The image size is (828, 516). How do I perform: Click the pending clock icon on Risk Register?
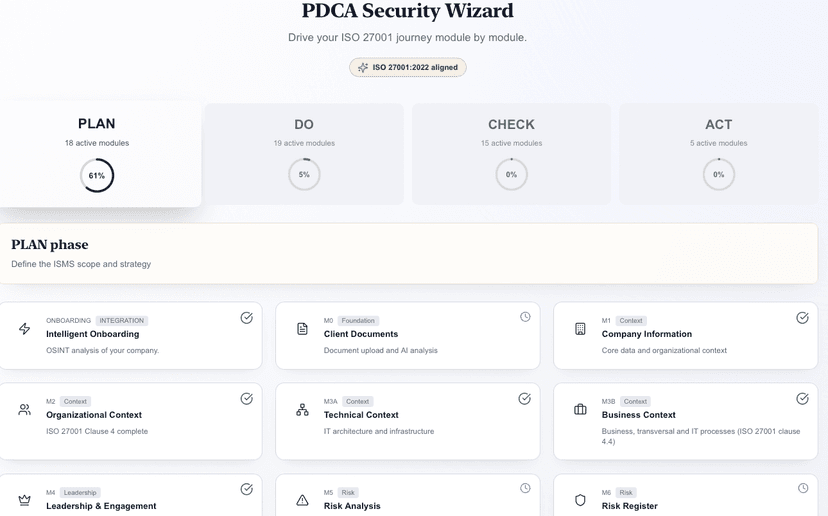[803, 488]
